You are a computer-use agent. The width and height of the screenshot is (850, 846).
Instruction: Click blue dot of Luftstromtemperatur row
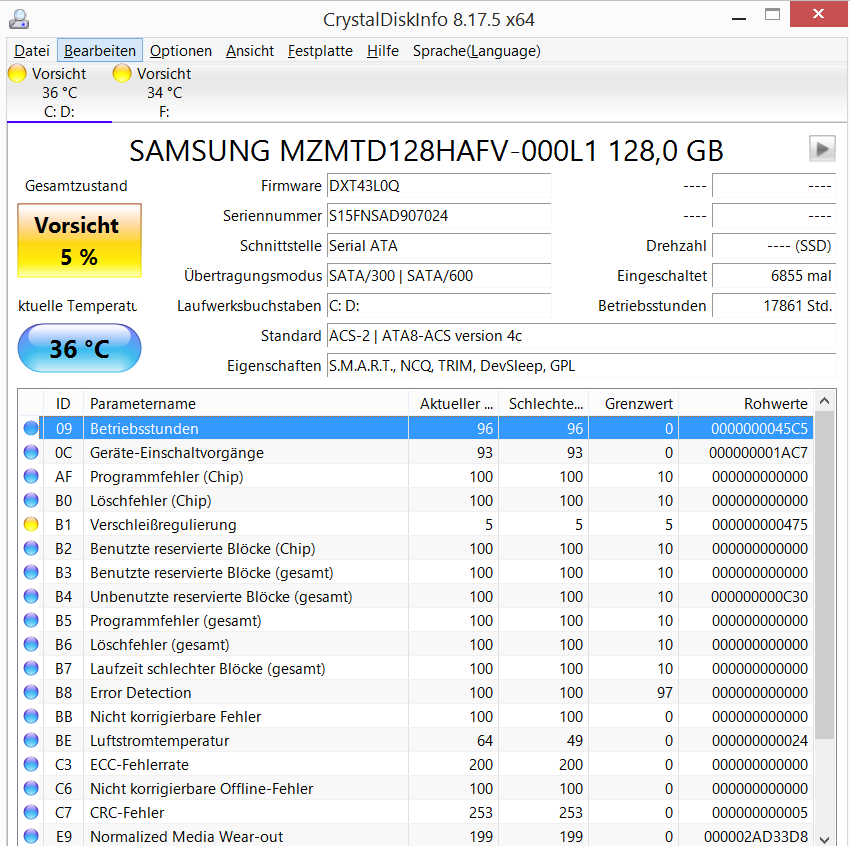[31, 740]
